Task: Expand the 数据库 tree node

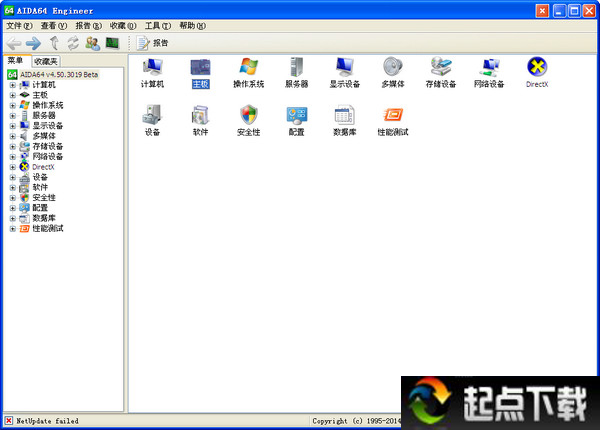Action: [13, 218]
